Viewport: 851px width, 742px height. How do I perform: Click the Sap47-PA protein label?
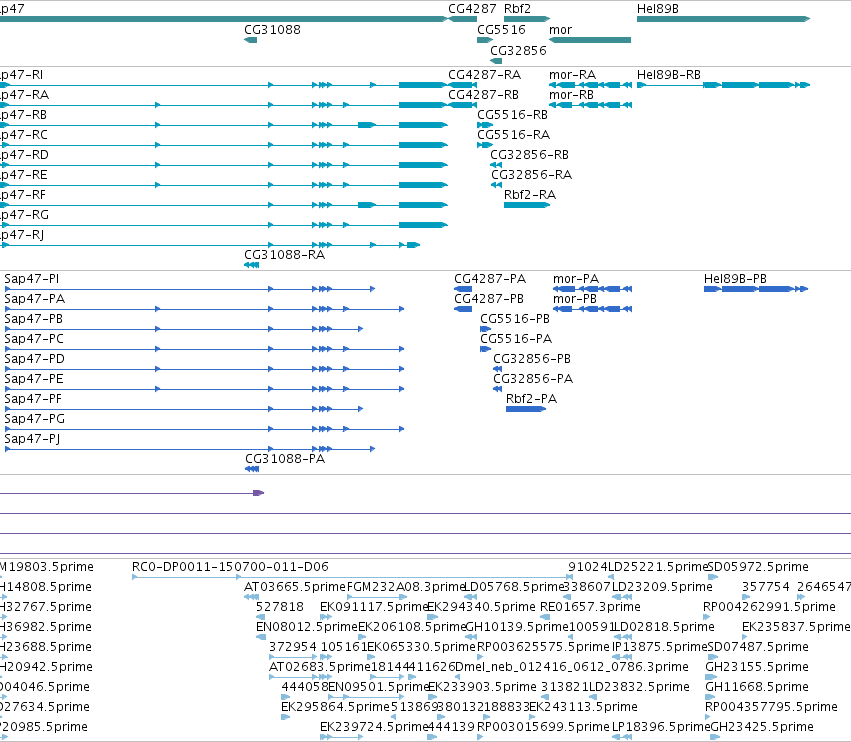tap(35, 299)
